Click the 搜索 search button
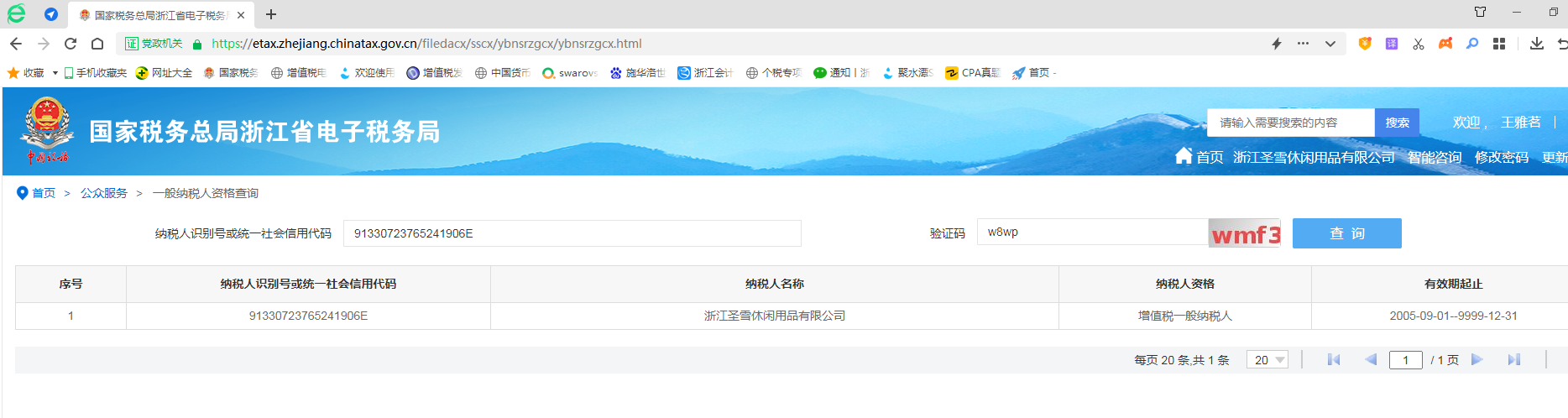Screen dimensions: 1568x418 coord(1397,123)
